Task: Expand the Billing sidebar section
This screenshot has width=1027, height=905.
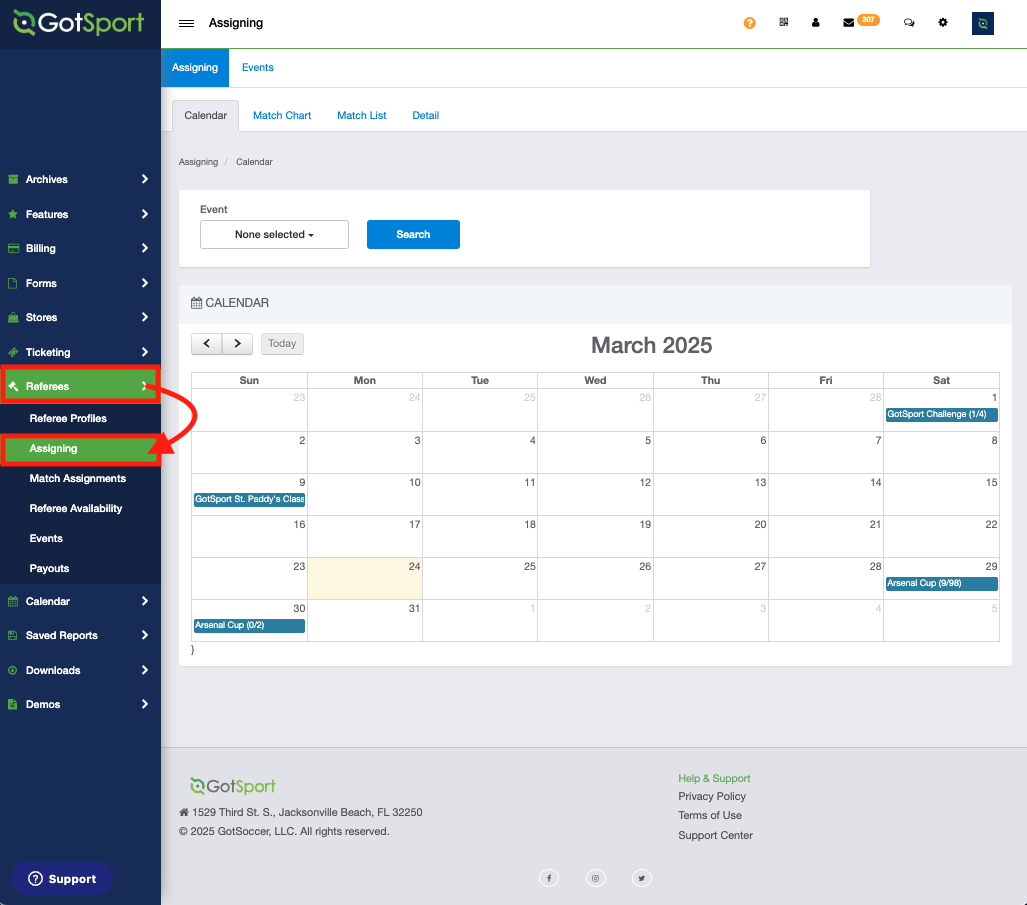Action: (x=47, y=248)
